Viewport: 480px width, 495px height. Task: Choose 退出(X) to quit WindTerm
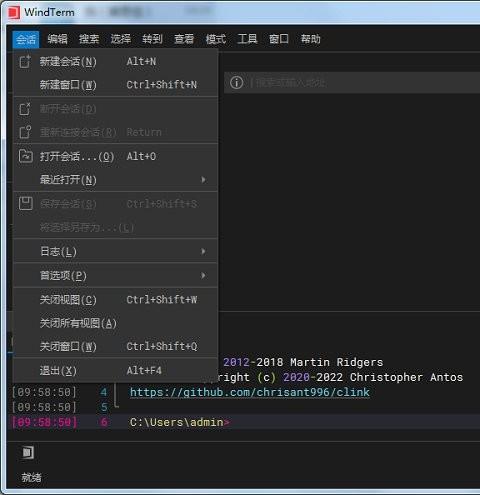(x=115, y=370)
